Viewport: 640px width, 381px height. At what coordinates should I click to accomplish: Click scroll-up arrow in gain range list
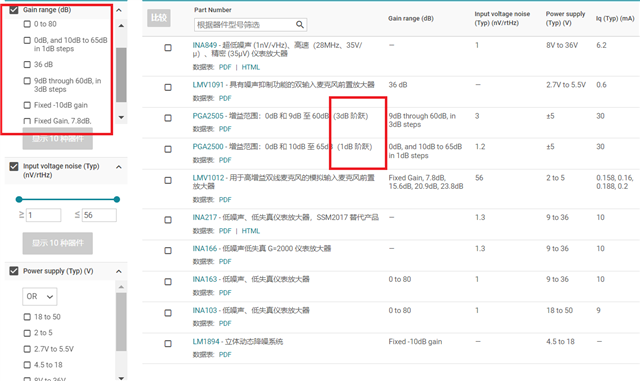coord(121,26)
